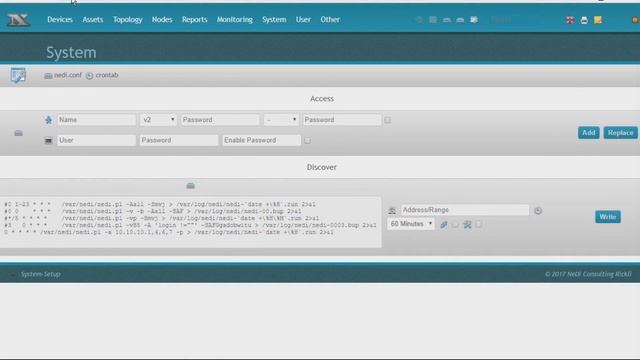Focus the first SNMP Password field
The width and height of the screenshot is (640, 360).
coord(220,120)
